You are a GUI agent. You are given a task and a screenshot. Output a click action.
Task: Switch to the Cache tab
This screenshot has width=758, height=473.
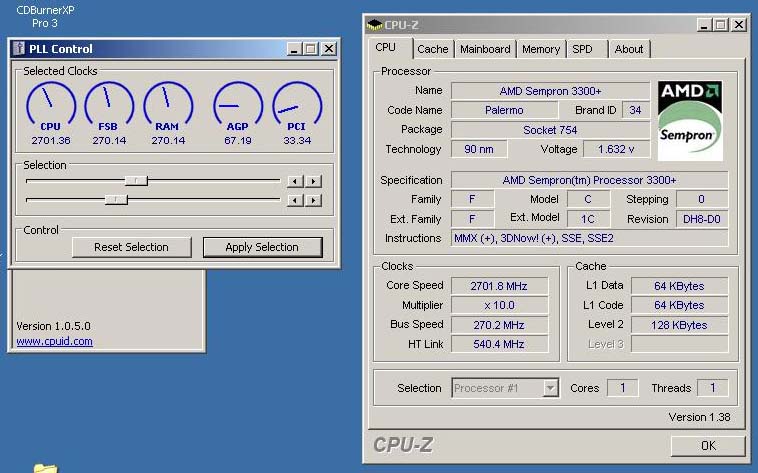click(433, 49)
